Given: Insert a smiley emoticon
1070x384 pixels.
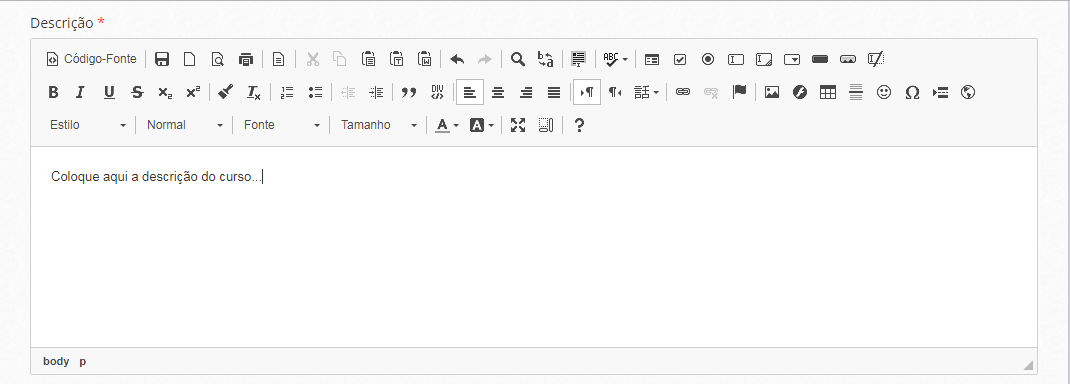Looking at the screenshot, I should tap(884, 92).
